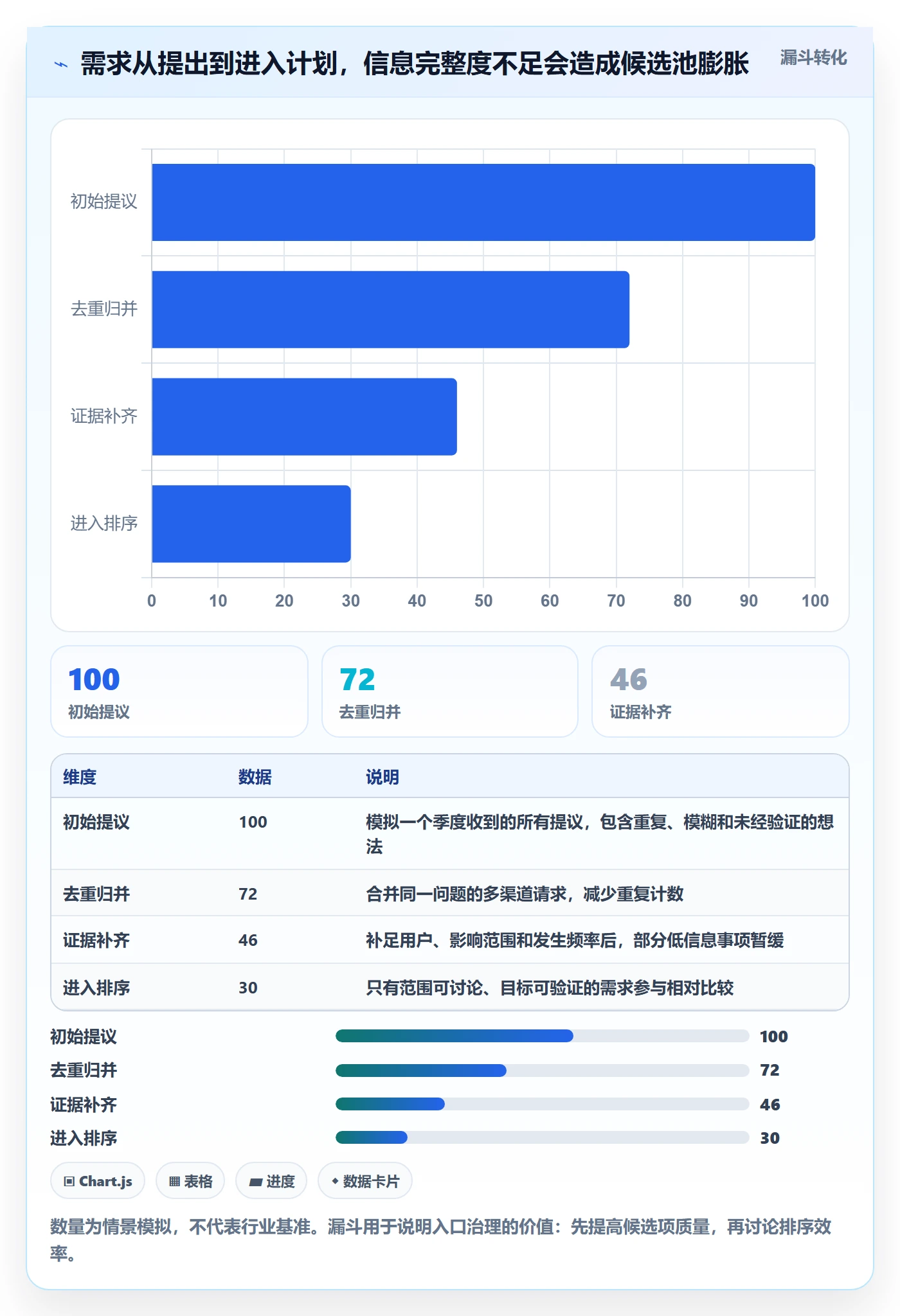
Task: Click the description starting with 合并同一问题
Action: (x=525, y=894)
